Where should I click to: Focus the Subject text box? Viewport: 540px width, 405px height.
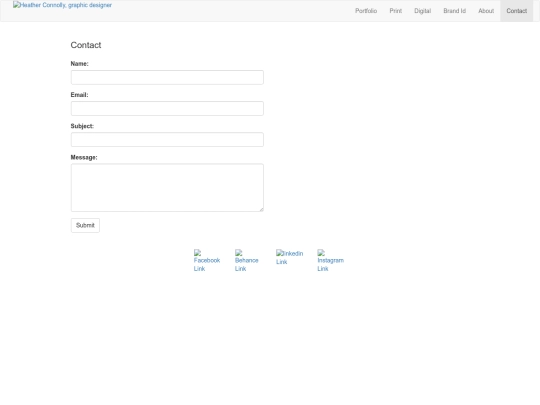pos(167,140)
